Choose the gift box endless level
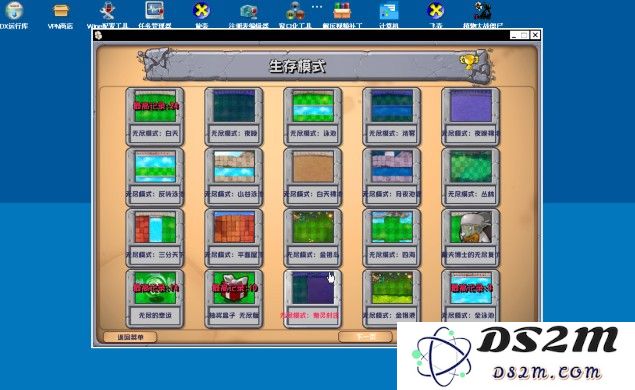Image resolution: width=635 pixels, height=390 pixels. pyautogui.click(x=234, y=299)
